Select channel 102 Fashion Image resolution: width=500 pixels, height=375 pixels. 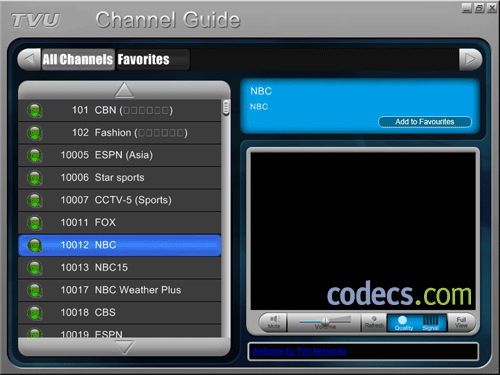point(120,133)
